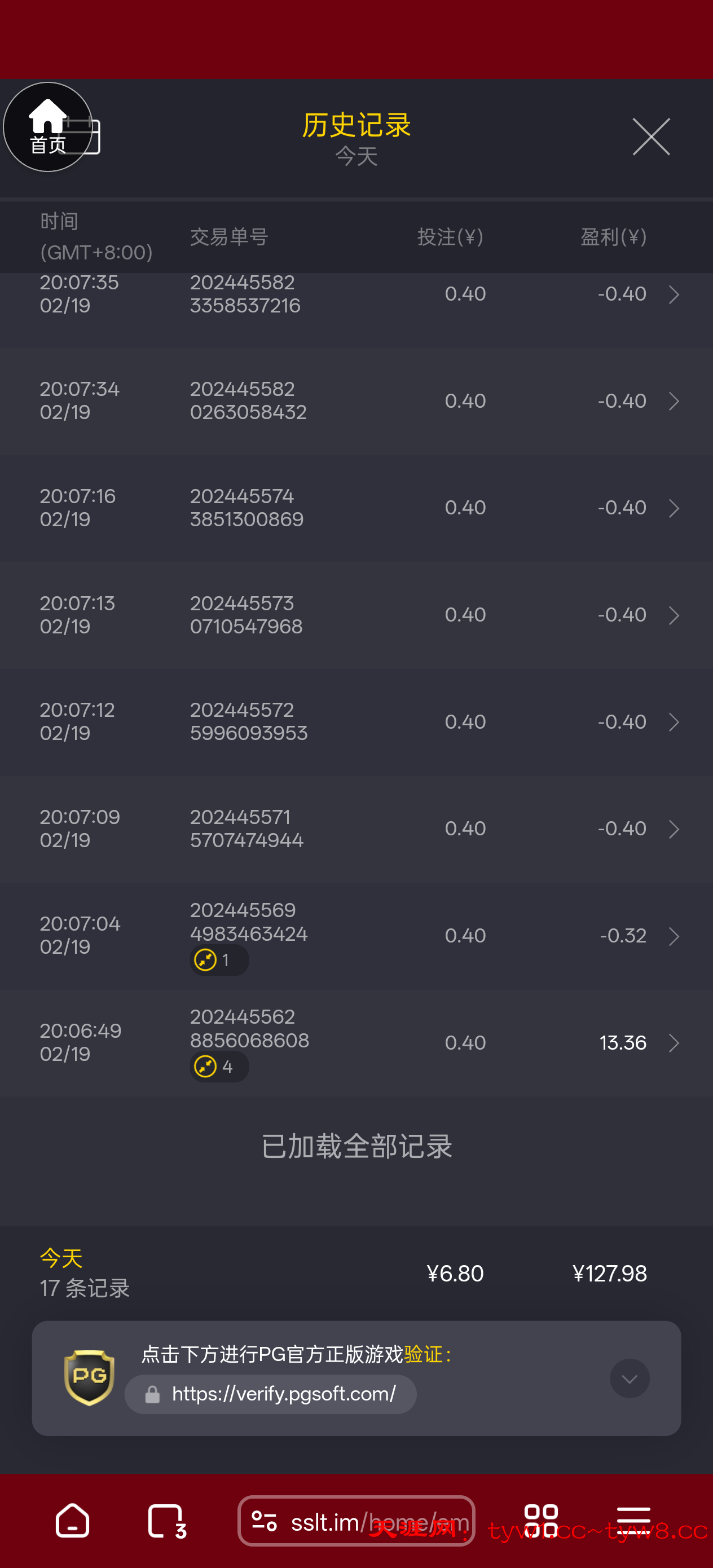713x1568 pixels.
Task: Tap the free spin badge showing 4
Action: click(x=219, y=1067)
